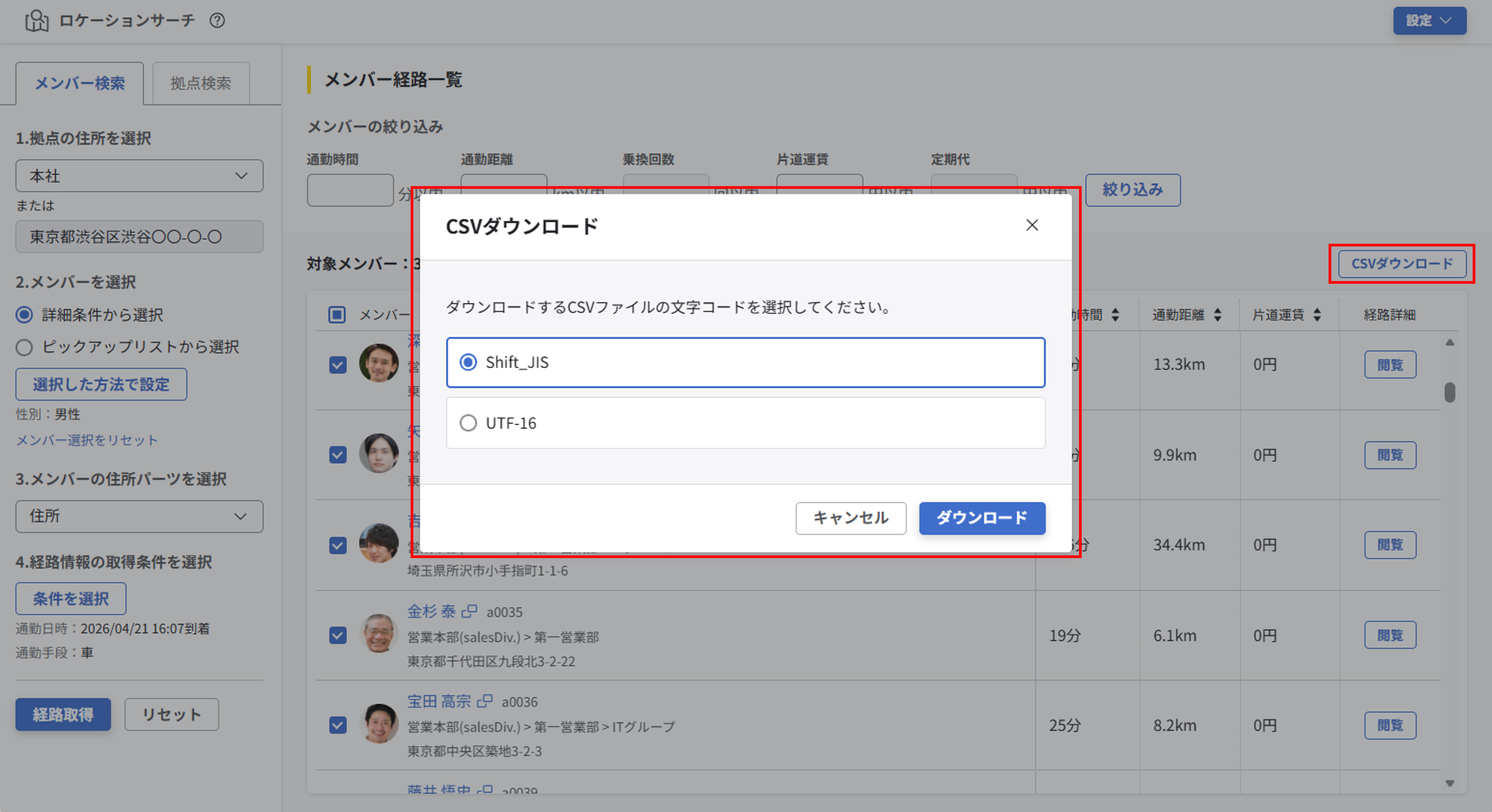Click the 通勤時間 filter input field
The height and width of the screenshot is (812, 1492).
[350, 190]
